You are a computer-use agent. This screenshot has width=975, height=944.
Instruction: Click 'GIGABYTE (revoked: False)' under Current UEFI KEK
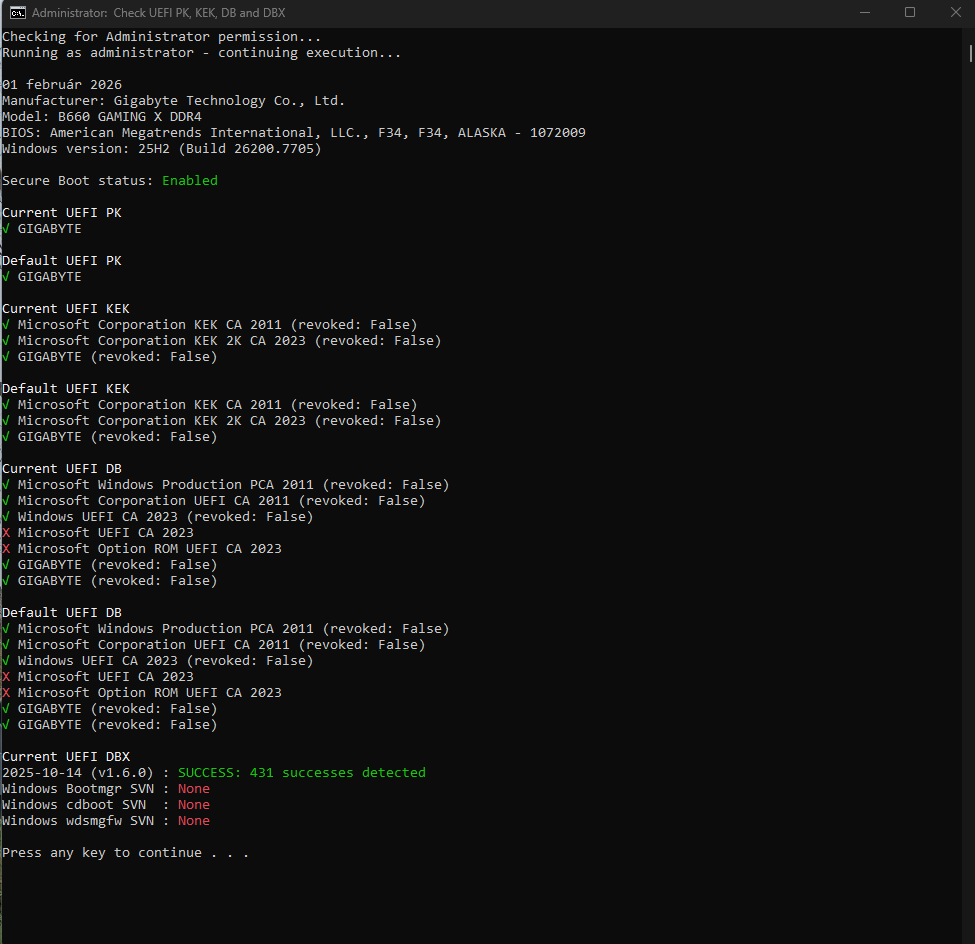[x=118, y=357]
